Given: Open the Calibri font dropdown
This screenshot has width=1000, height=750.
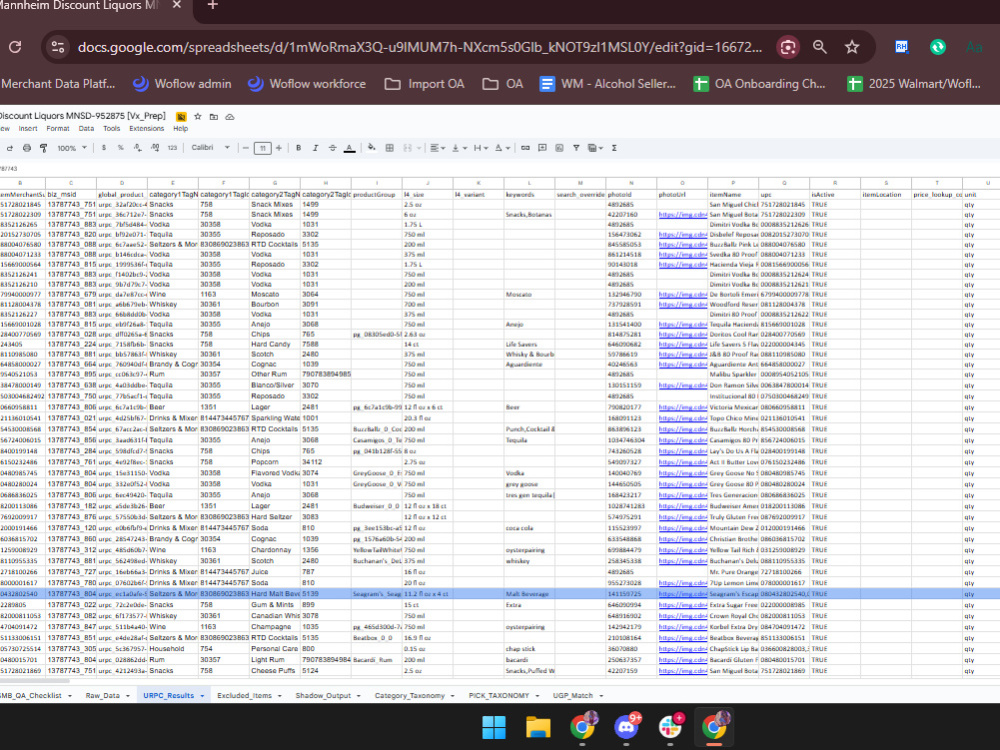Looking at the screenshot, I should (x=210, y=148).
